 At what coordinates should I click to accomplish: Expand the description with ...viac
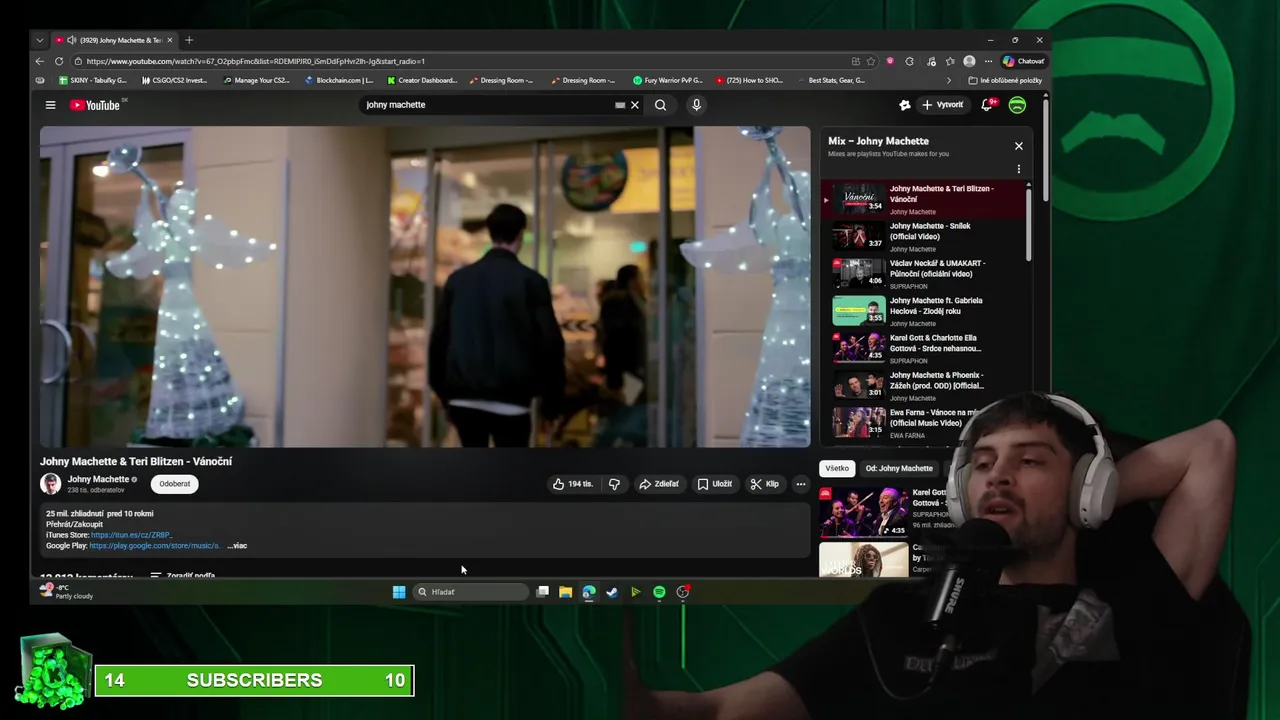point(237,546)
